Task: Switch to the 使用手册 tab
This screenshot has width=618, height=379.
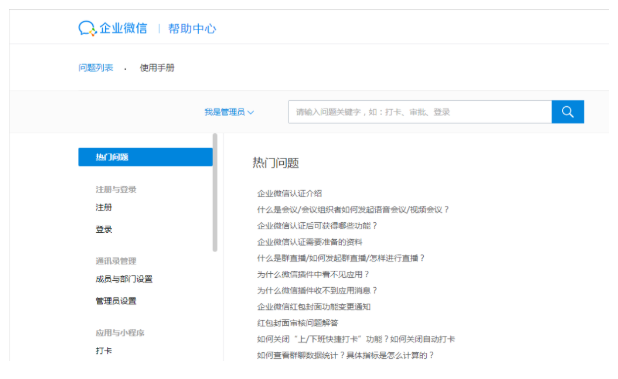Action: (157, 68)
